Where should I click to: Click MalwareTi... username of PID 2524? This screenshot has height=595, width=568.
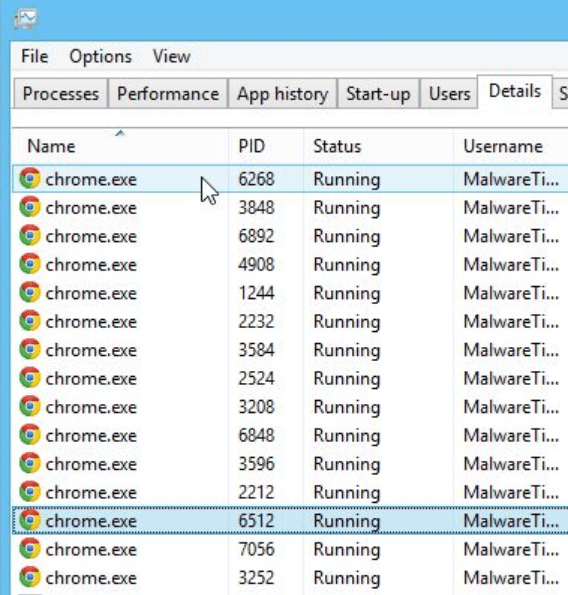coord(511,378)
